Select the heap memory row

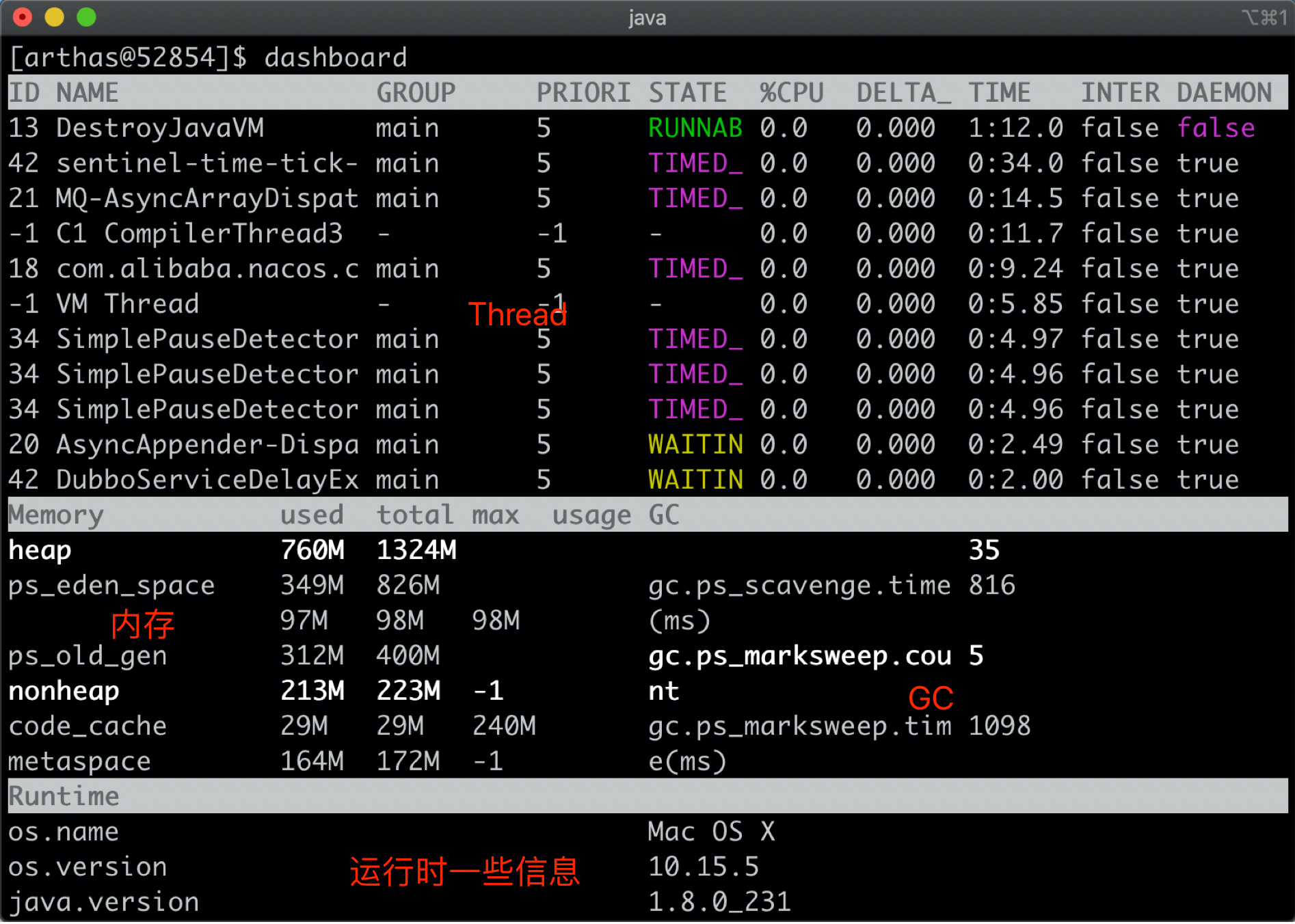point(39,550)
